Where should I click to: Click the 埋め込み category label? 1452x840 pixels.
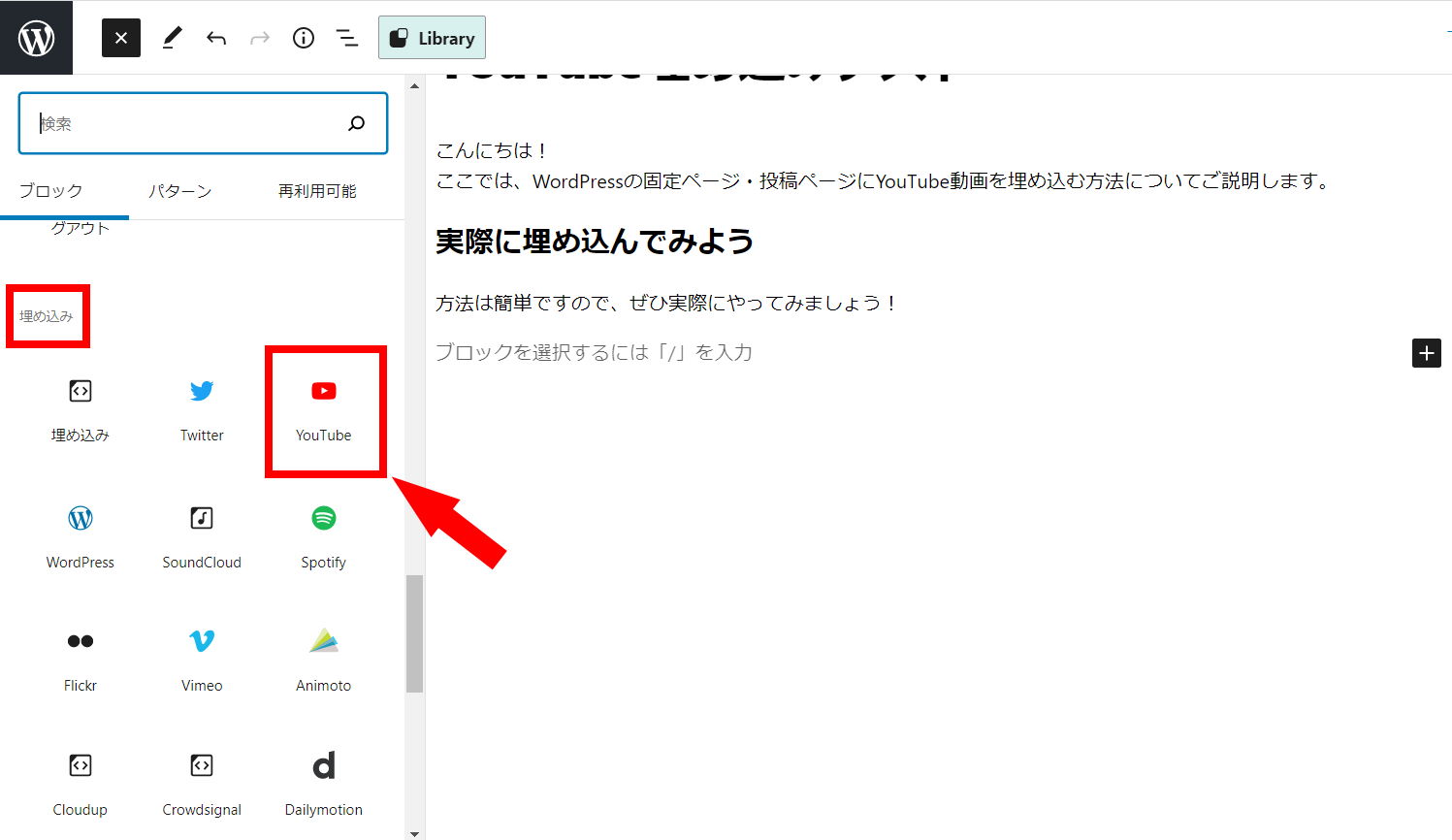[47, 316]
